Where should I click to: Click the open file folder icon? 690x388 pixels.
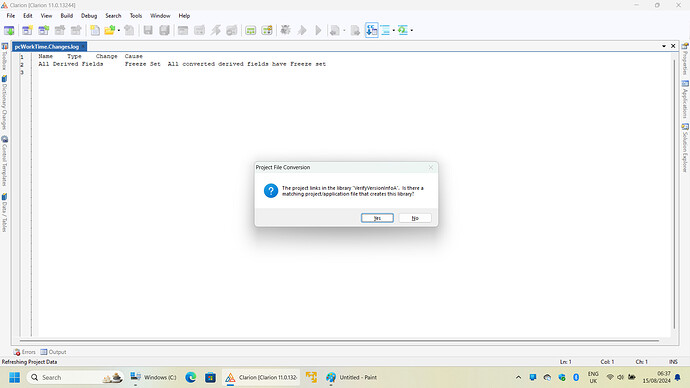coord(110,30)
